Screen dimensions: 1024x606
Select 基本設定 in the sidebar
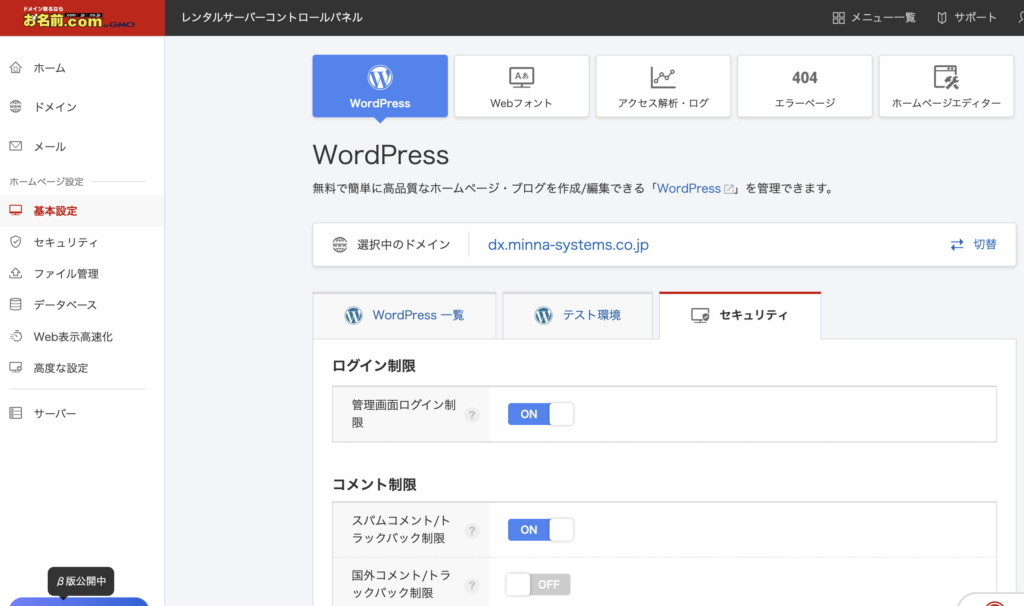pyautogui.click(x=82, y=211)
